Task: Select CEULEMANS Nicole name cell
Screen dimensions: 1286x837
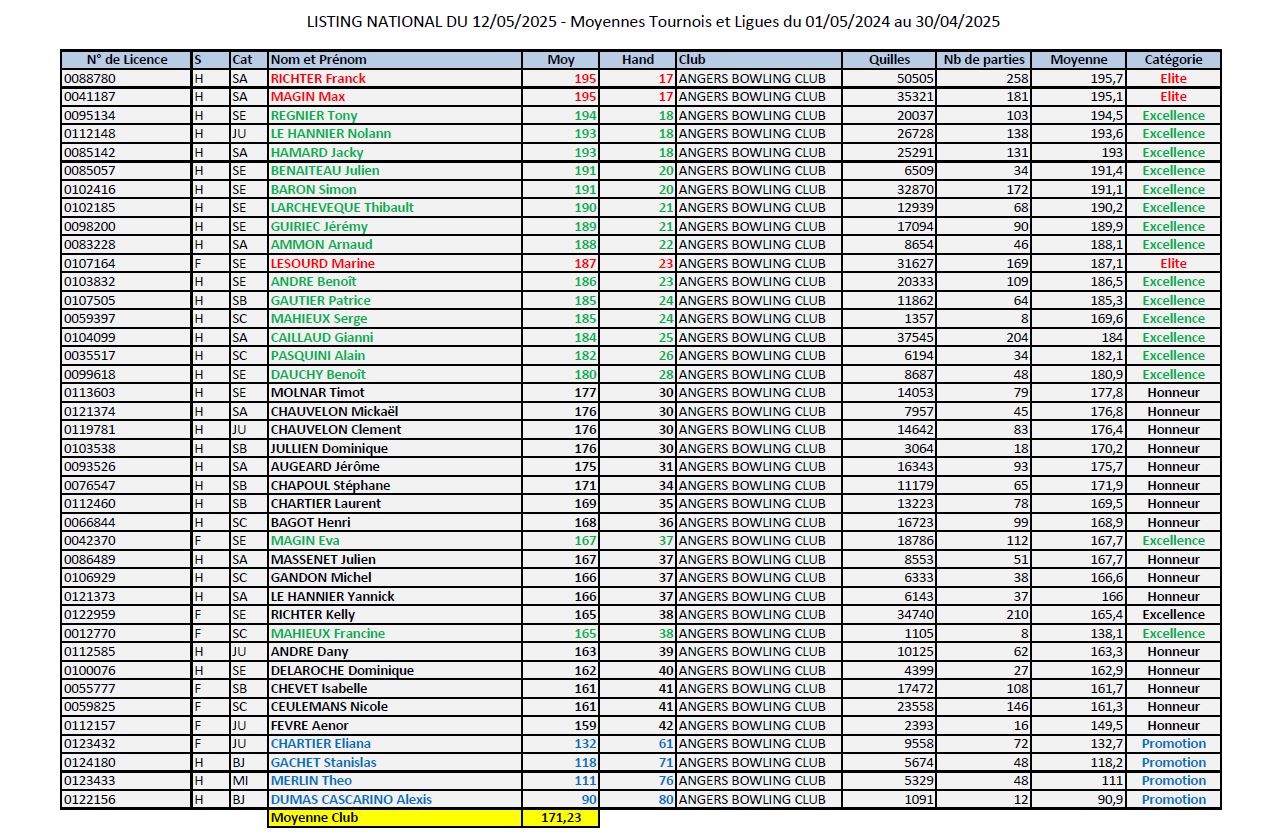Action: point(395,706)
